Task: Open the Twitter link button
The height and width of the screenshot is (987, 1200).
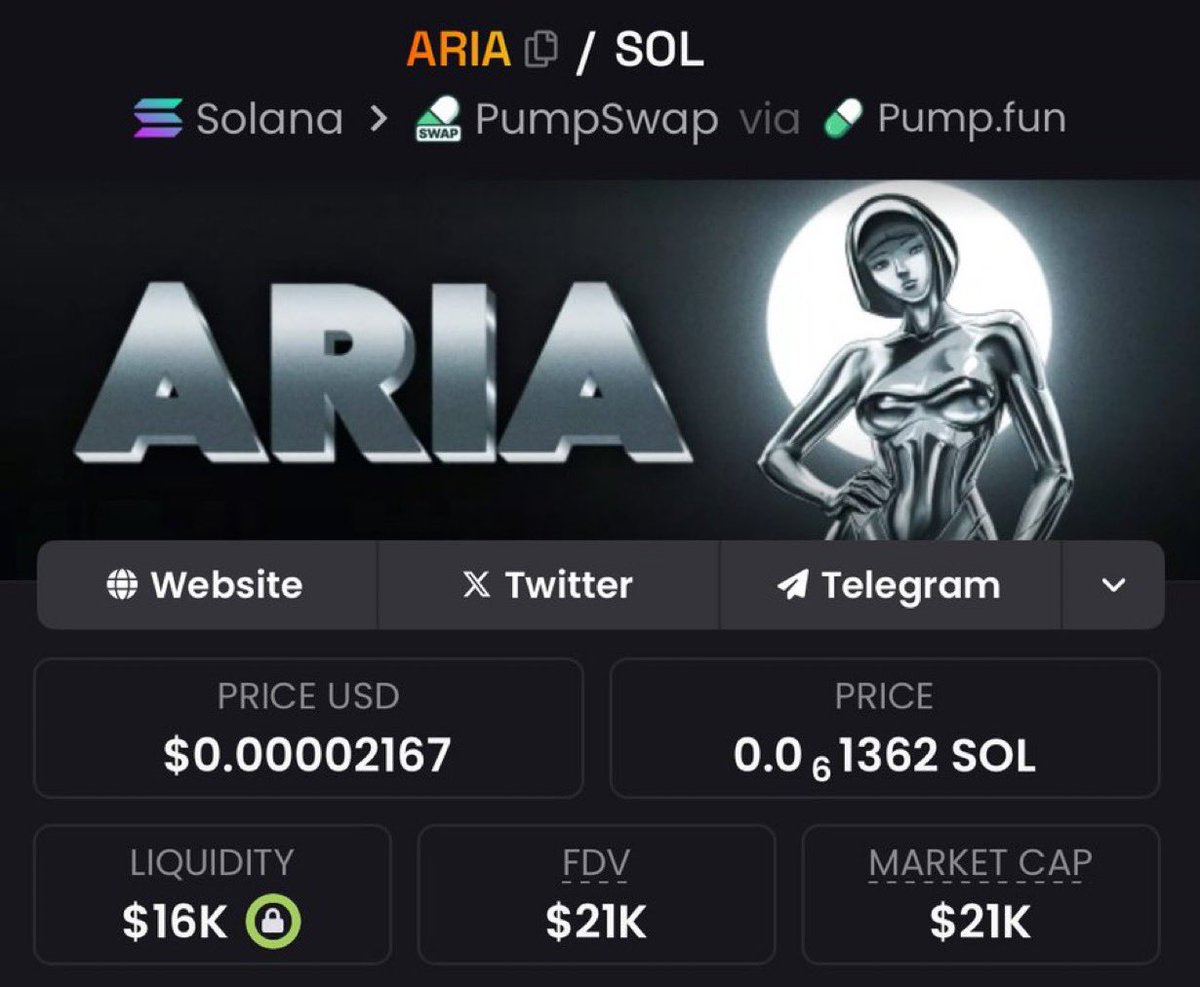Action: point(548,585)
